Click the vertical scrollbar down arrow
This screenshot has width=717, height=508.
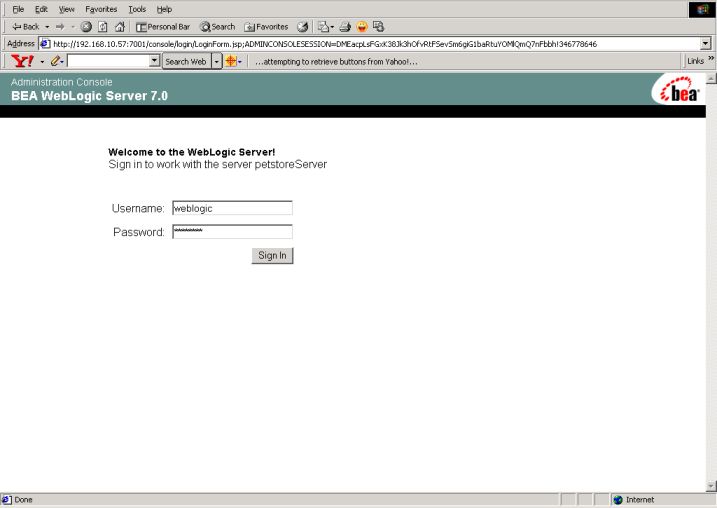[x=711, y=486]
